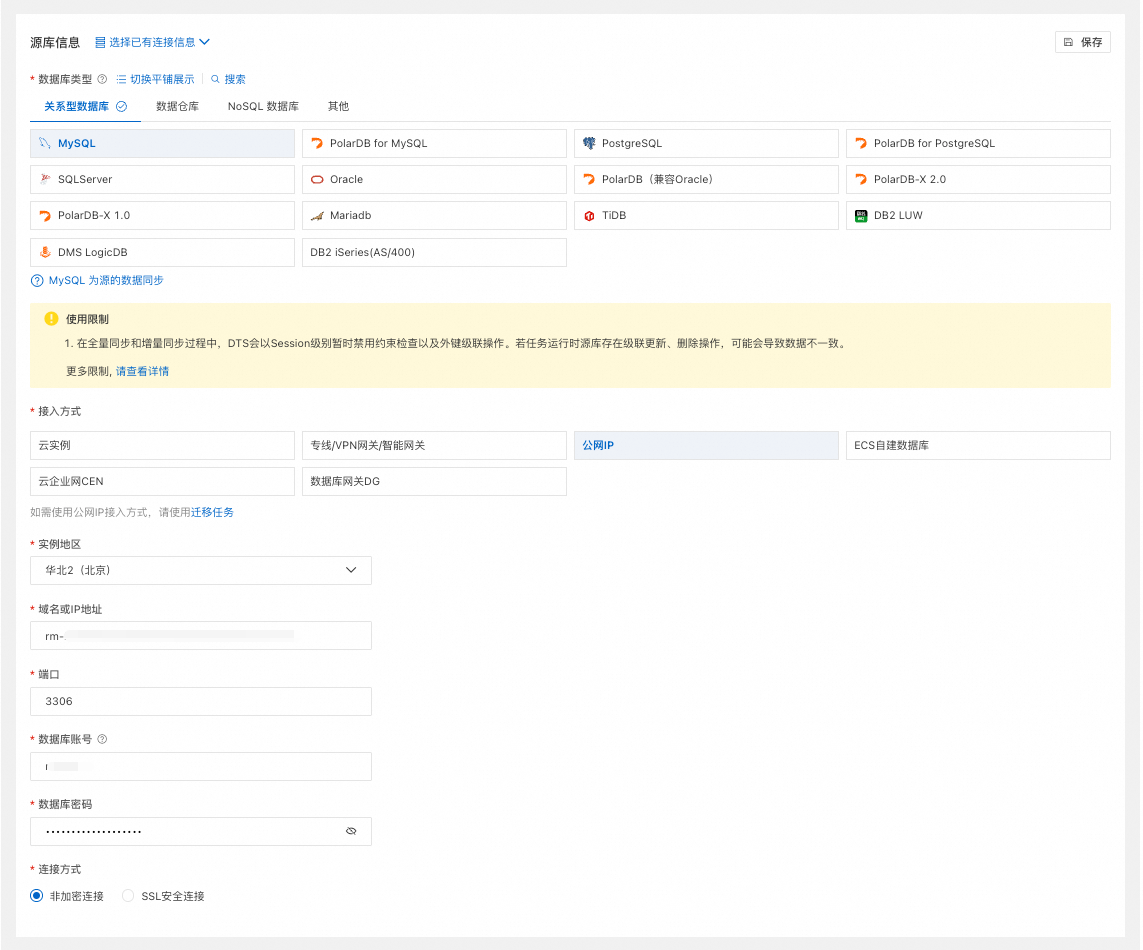This screenshot has height=950, width=1143.
Task: Click the save disk icon
Action: pos(1068,42)
